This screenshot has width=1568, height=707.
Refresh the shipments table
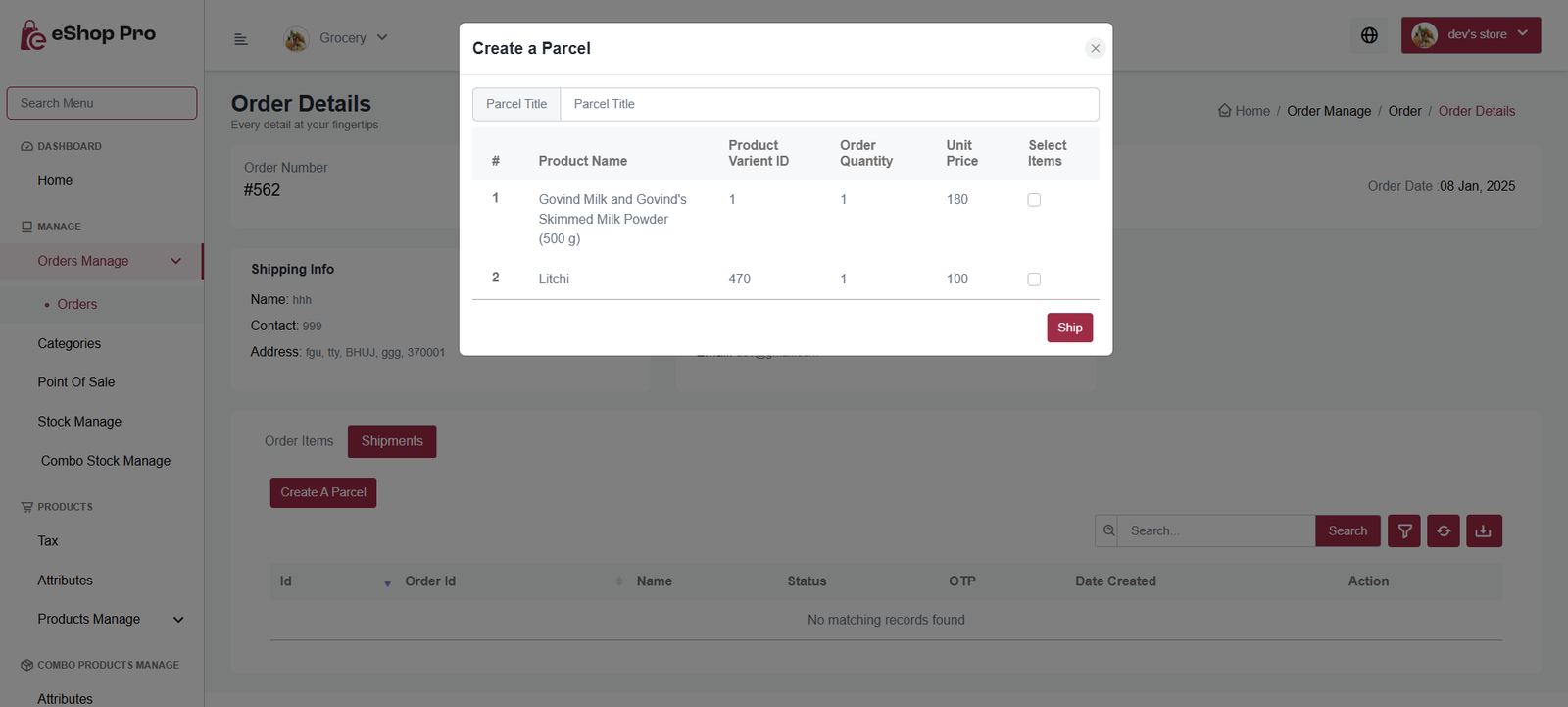[1444, 530]
